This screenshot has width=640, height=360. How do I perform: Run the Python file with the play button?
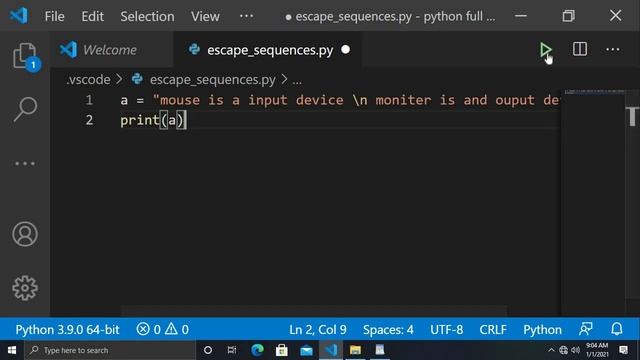point(545,50)
